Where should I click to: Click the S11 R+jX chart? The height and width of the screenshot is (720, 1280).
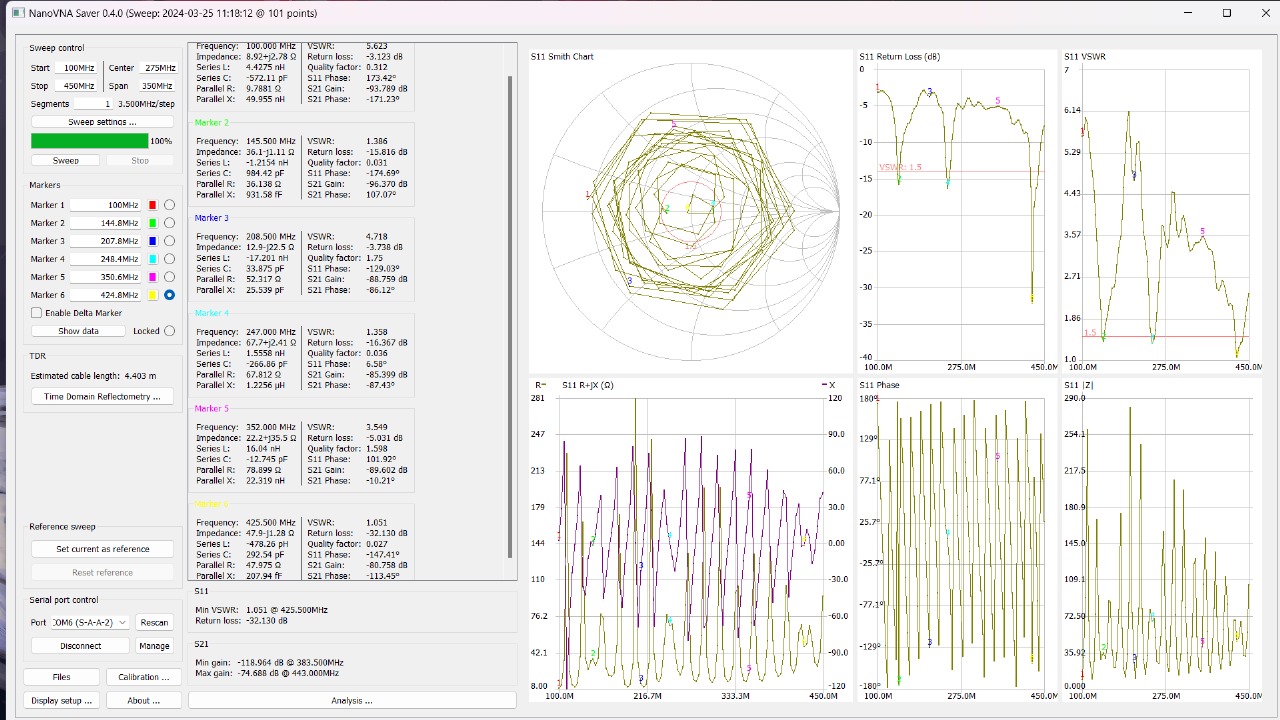[690, 538]
